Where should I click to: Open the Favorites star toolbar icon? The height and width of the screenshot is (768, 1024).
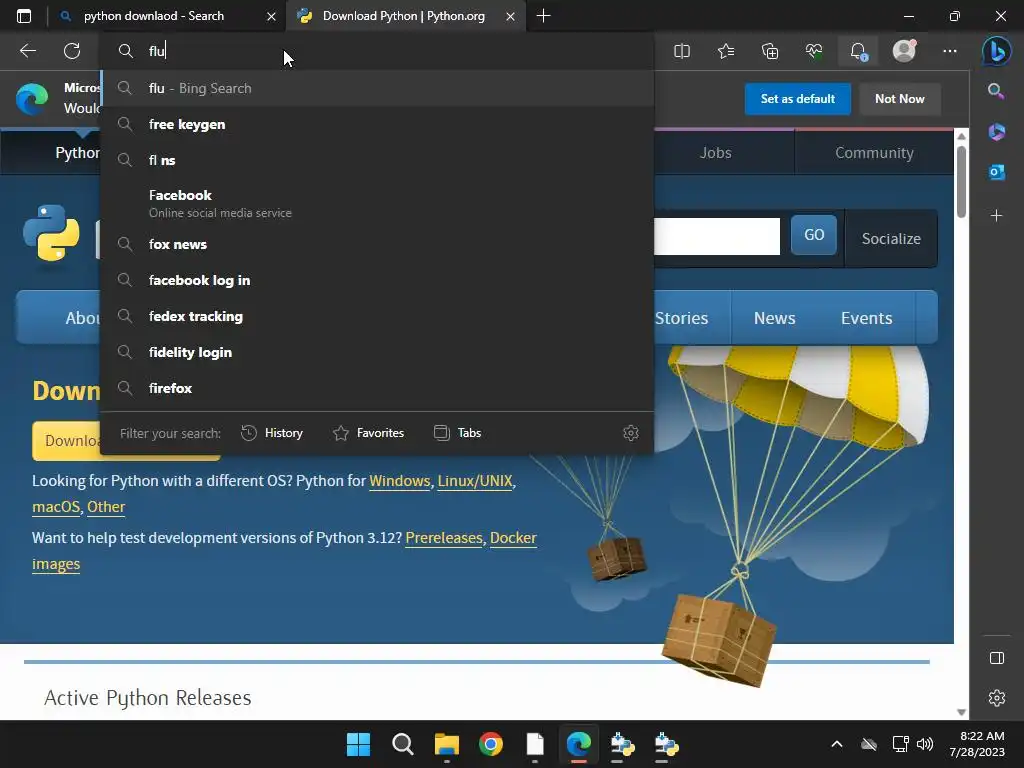pyautogui.click(x=726, y=51)
